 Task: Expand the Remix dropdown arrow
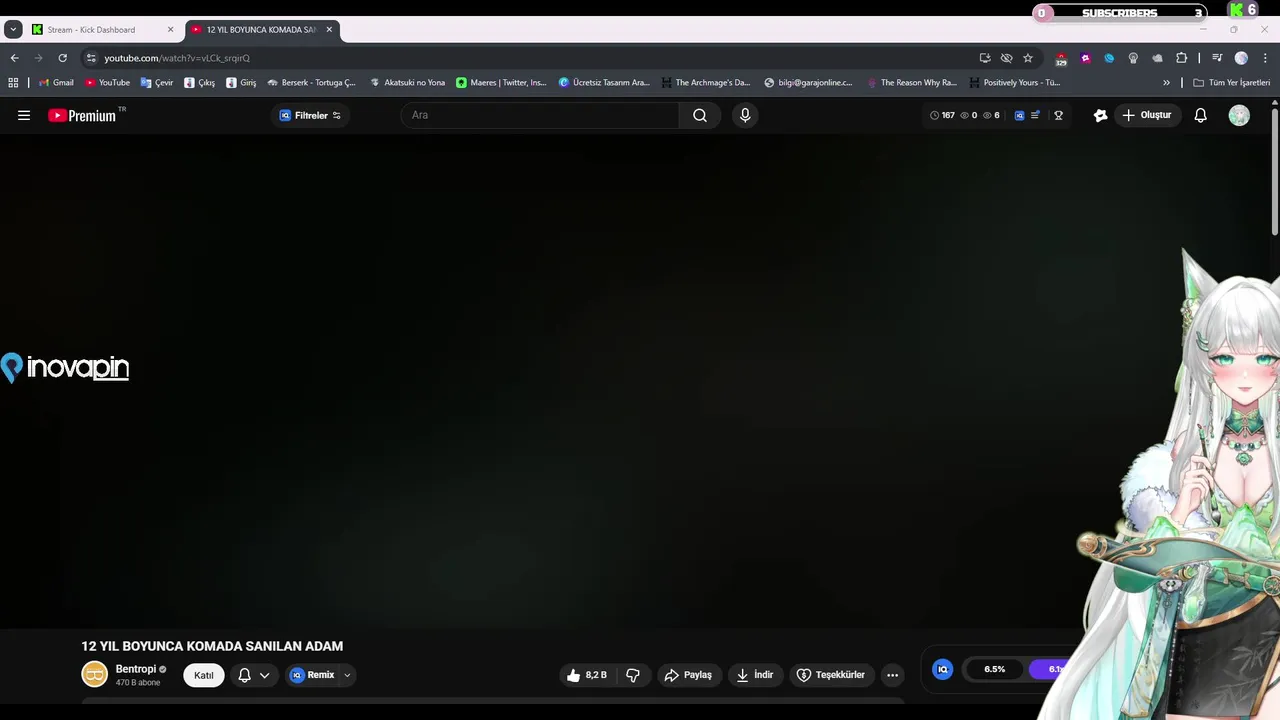click(347, 675)
